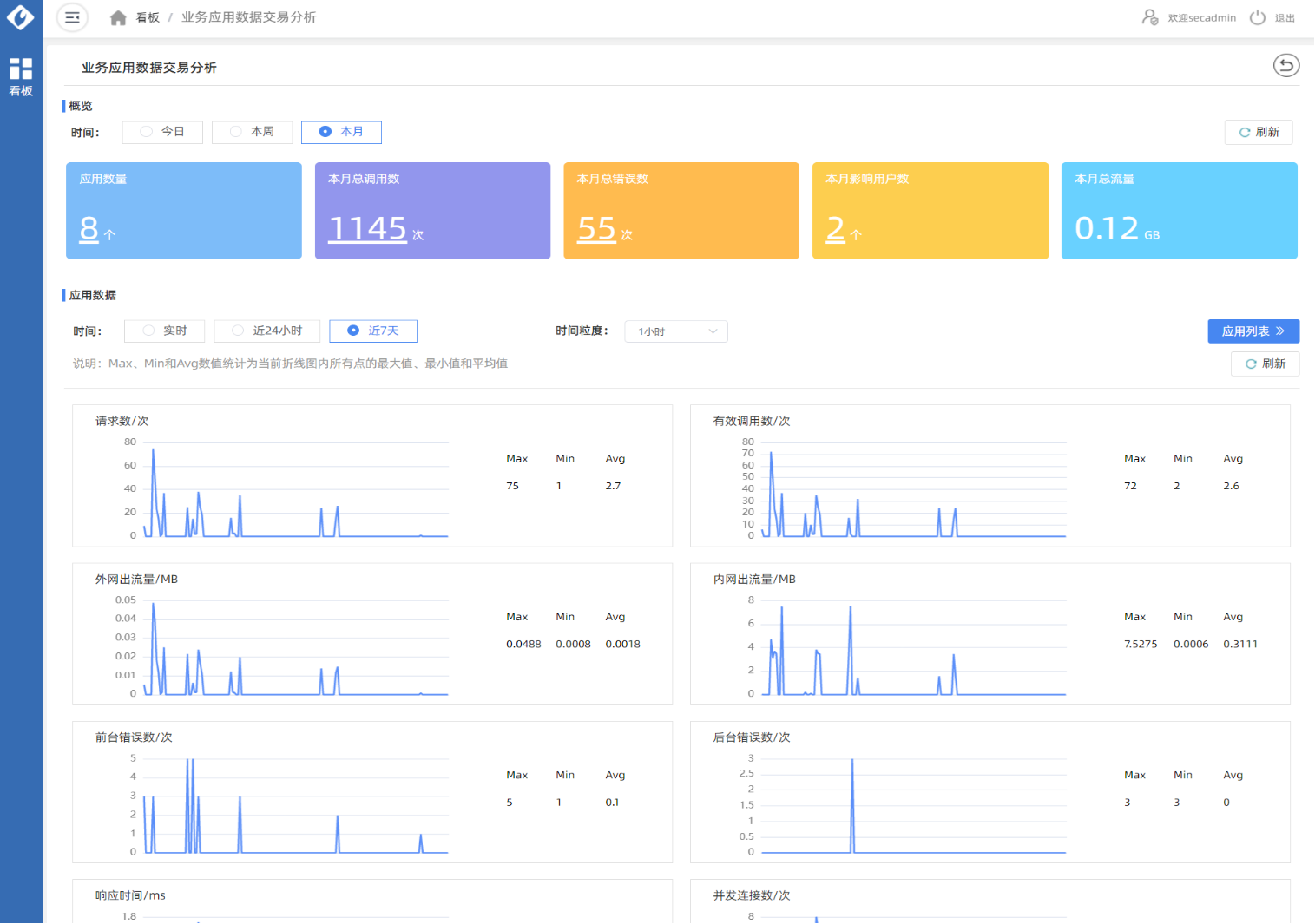
Task: Open the 看板 dashboard sidebar icon
Action: tap(21, 76)
